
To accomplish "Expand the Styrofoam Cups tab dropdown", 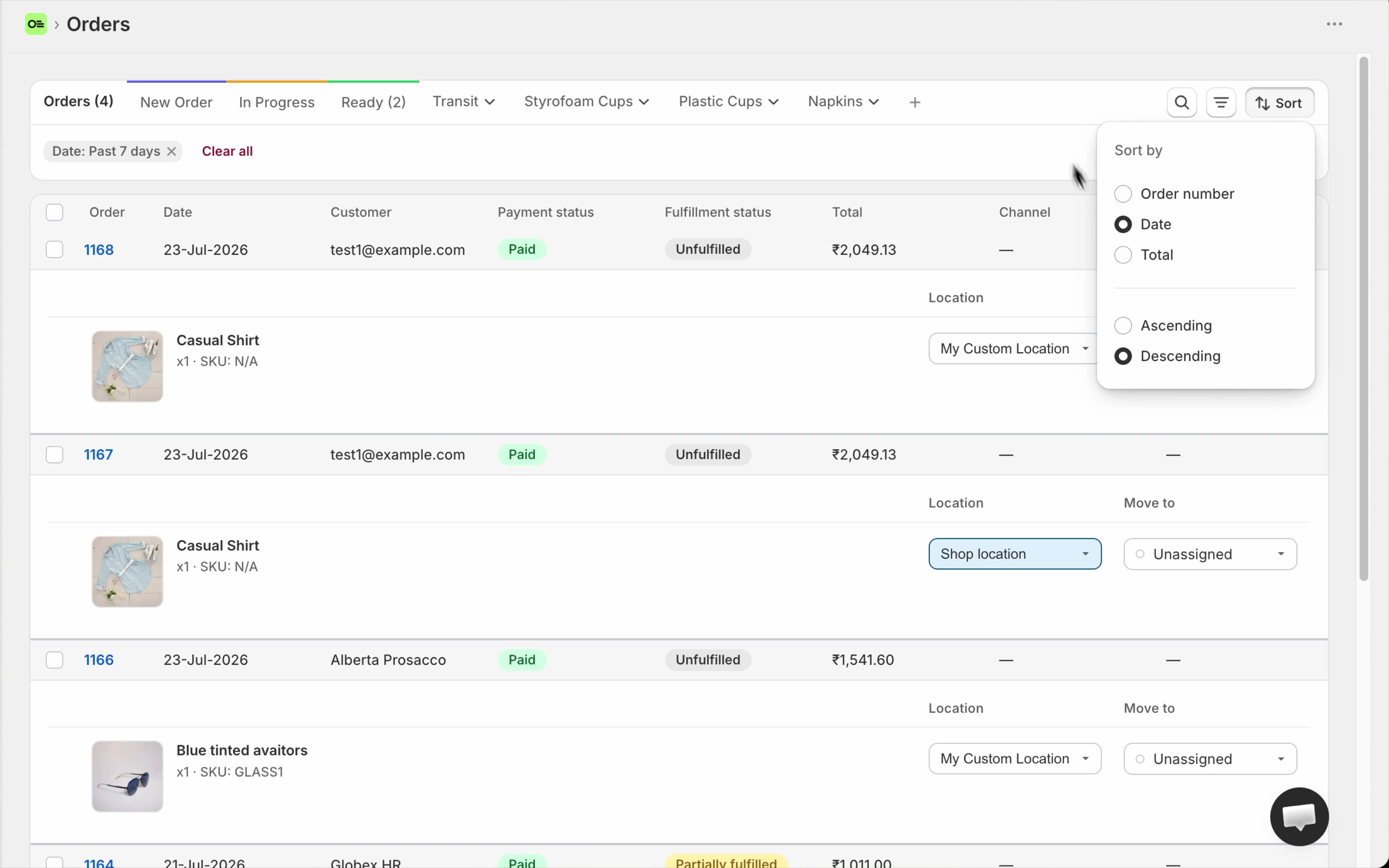I will coord(587,102).
